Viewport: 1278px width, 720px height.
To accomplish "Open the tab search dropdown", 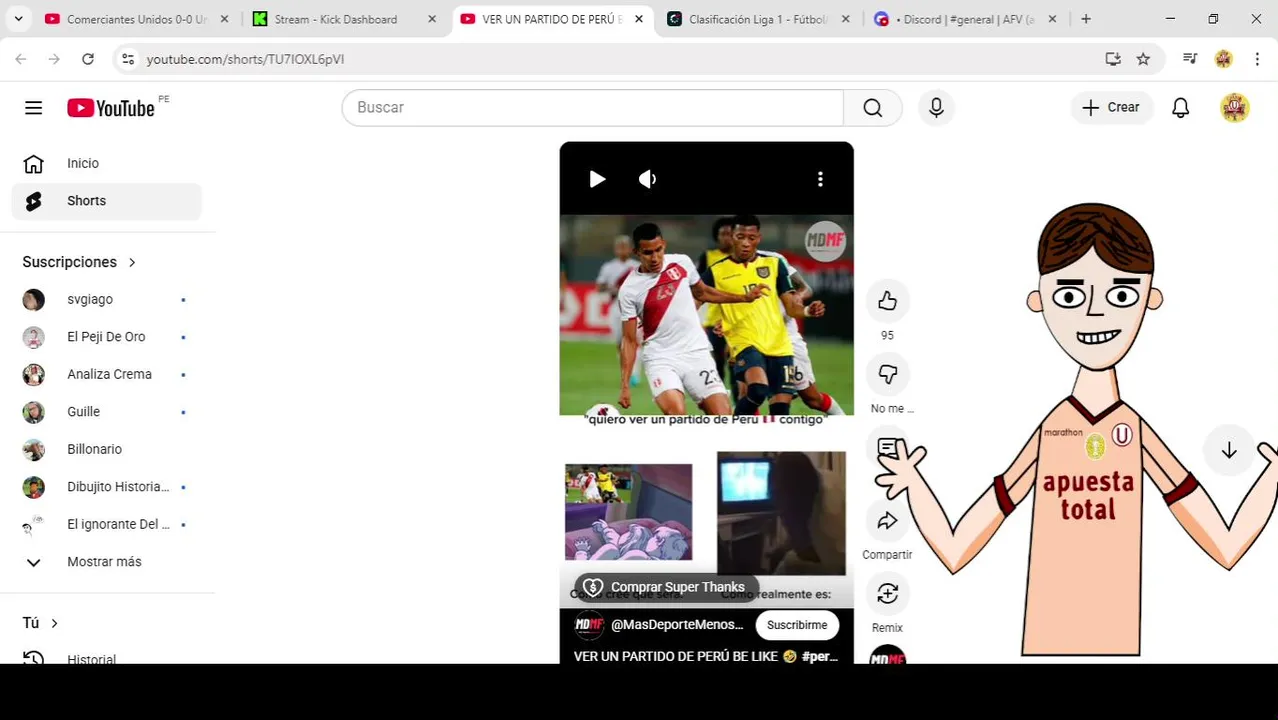I will 18,19.
